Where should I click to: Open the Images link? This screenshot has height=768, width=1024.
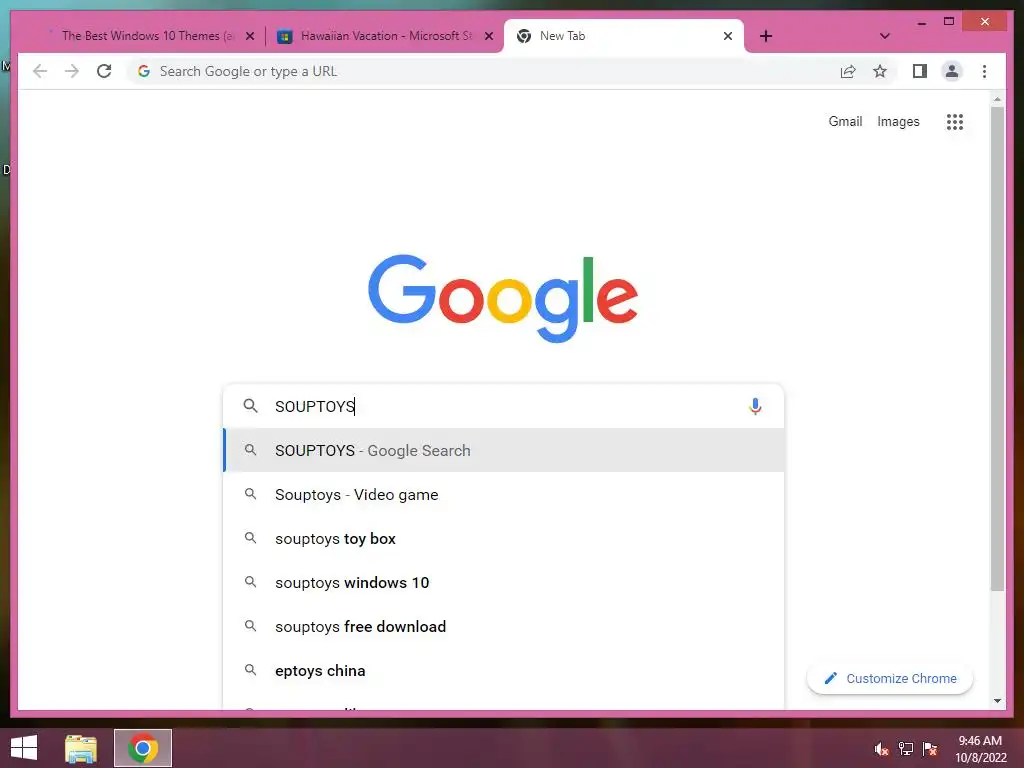[898, 121]
